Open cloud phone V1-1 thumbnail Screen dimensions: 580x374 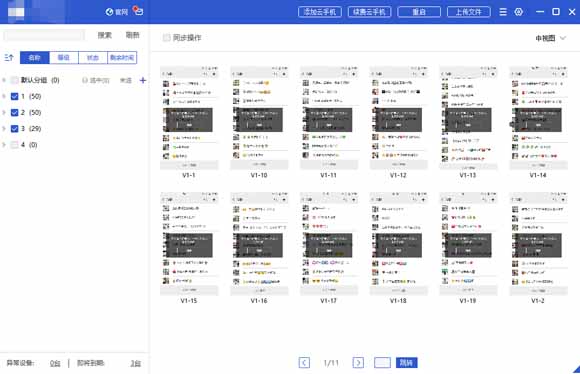coord(189,118)
